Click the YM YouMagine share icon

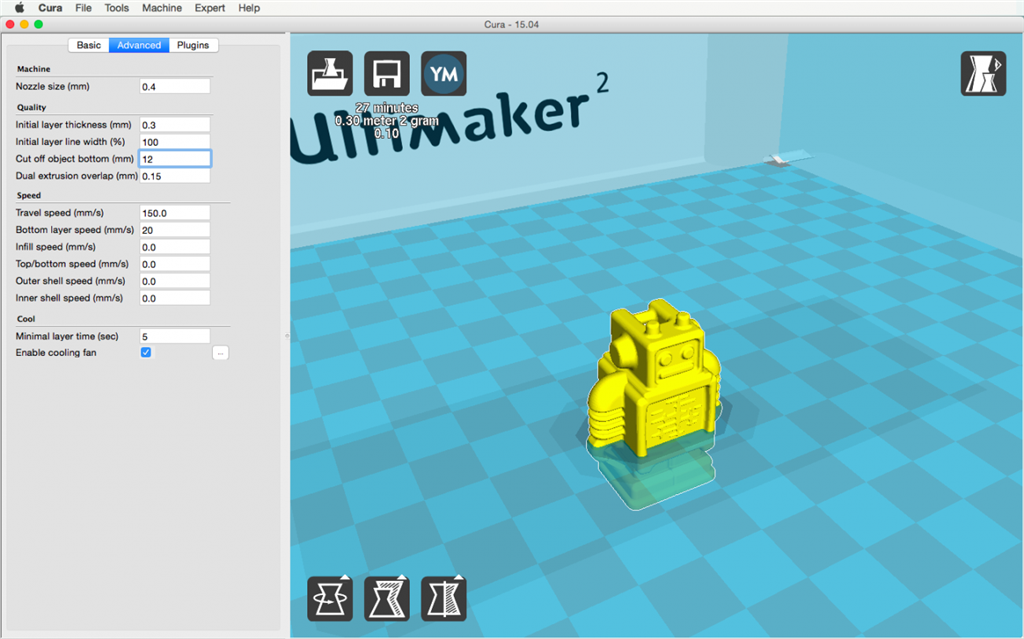[444, 73]
